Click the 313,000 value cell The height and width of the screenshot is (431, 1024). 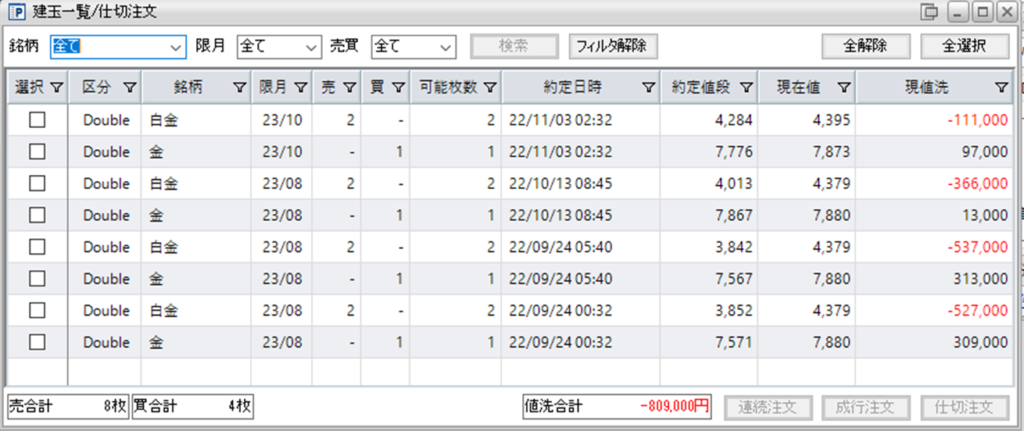(934, 279)
